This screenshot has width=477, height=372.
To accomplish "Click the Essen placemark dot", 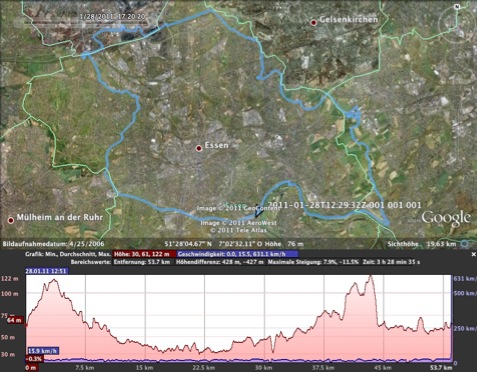I will click(x=199, y=148).
